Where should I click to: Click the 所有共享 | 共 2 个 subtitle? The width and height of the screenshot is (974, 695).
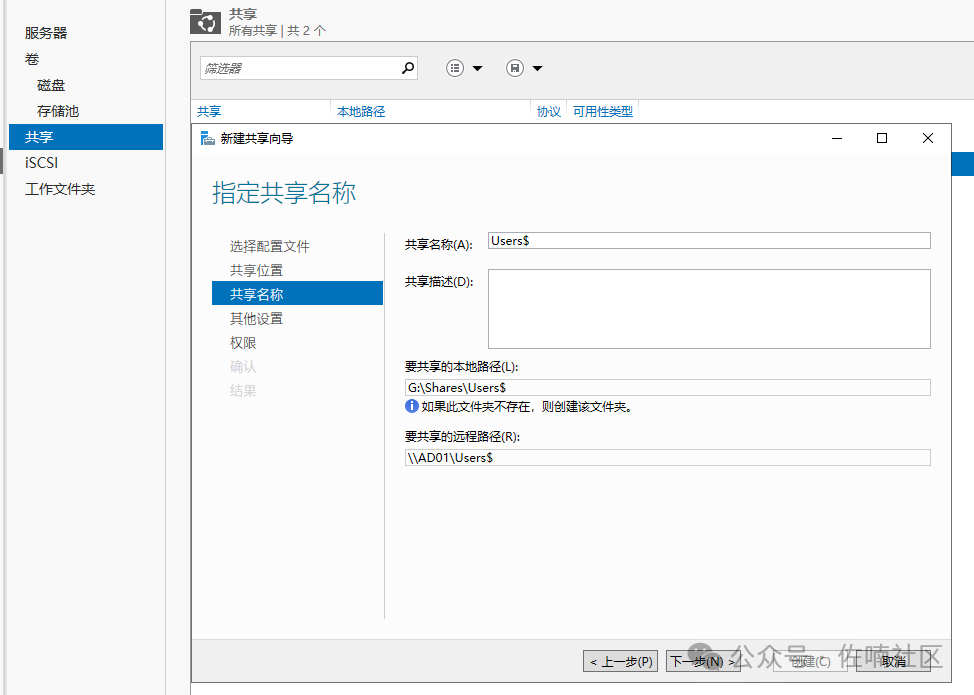click(277, 30)
